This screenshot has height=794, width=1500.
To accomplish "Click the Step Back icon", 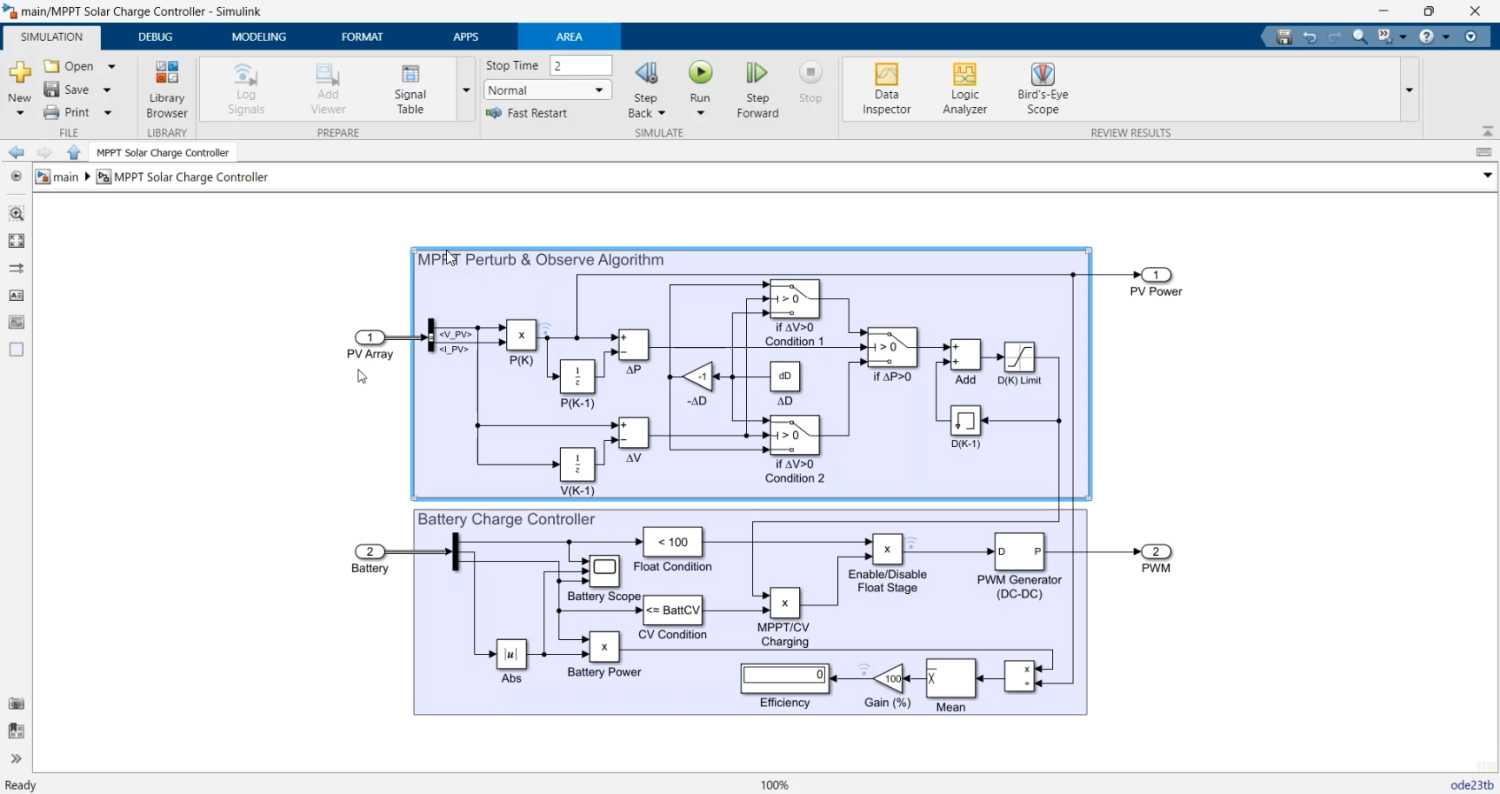I will pyautogui.click(x=646, y=73).
